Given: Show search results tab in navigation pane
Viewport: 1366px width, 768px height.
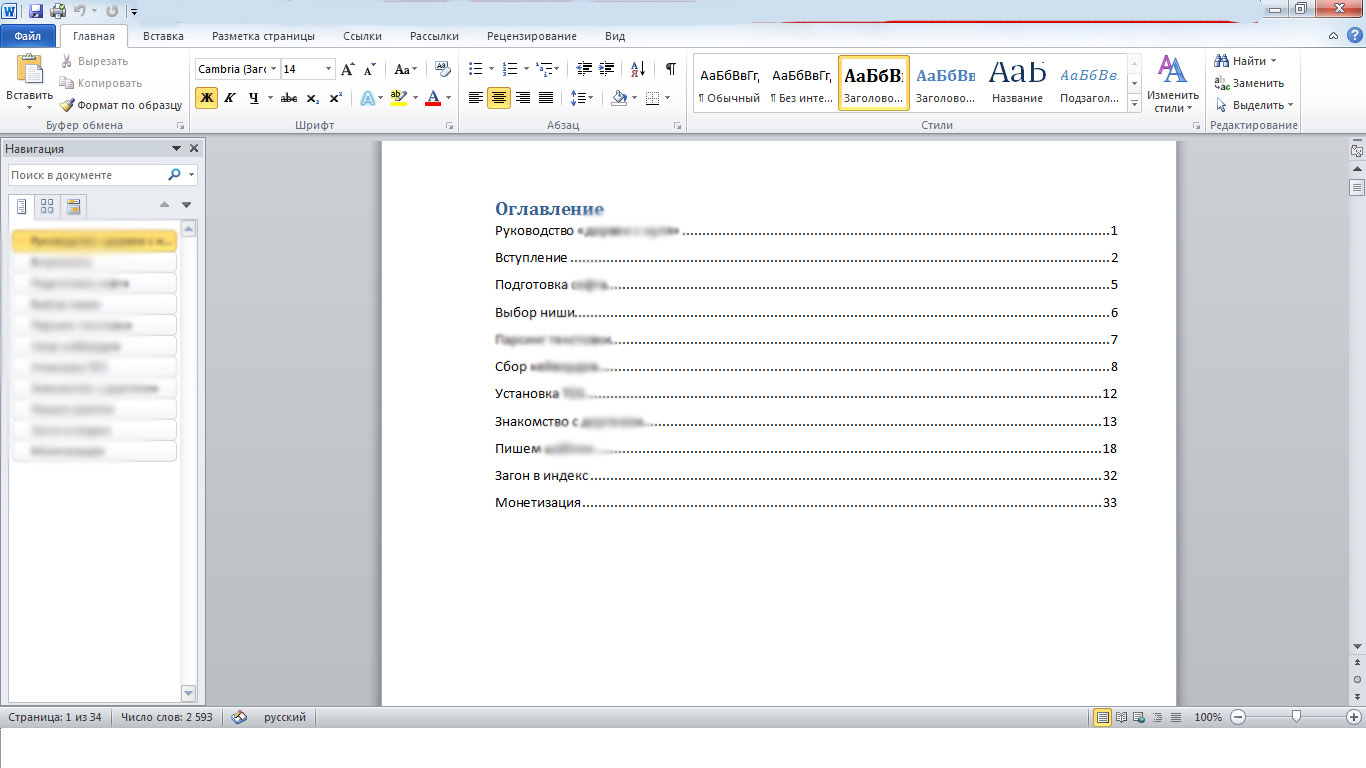Looking at the screenshot, I should tap(73, 207).
